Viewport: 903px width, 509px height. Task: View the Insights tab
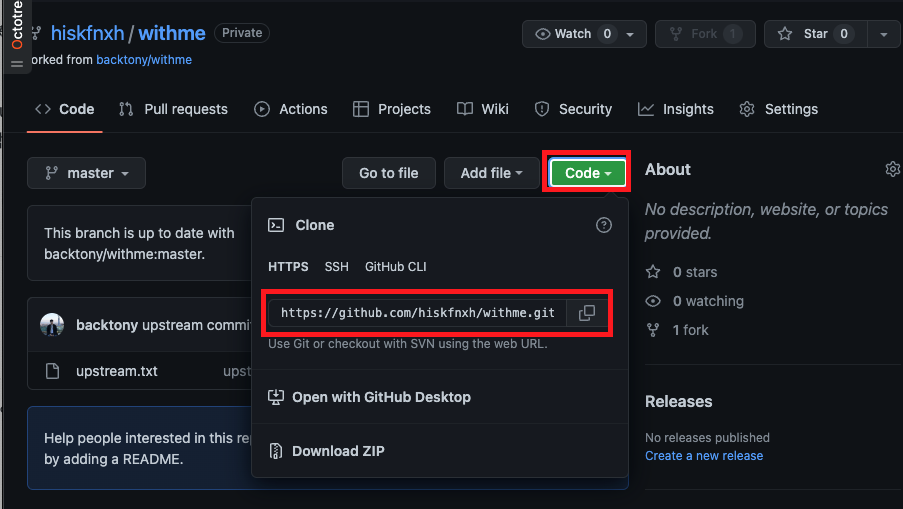click(x=676, y=109)
